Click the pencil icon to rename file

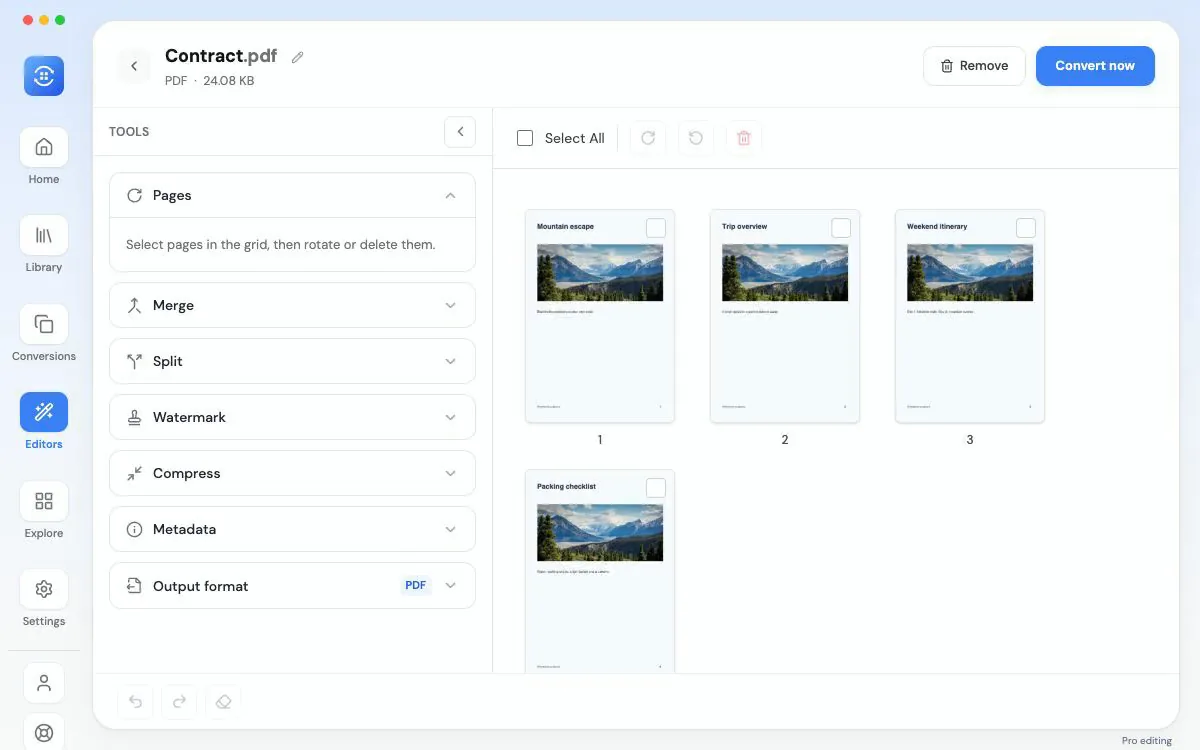click(297, 57)
